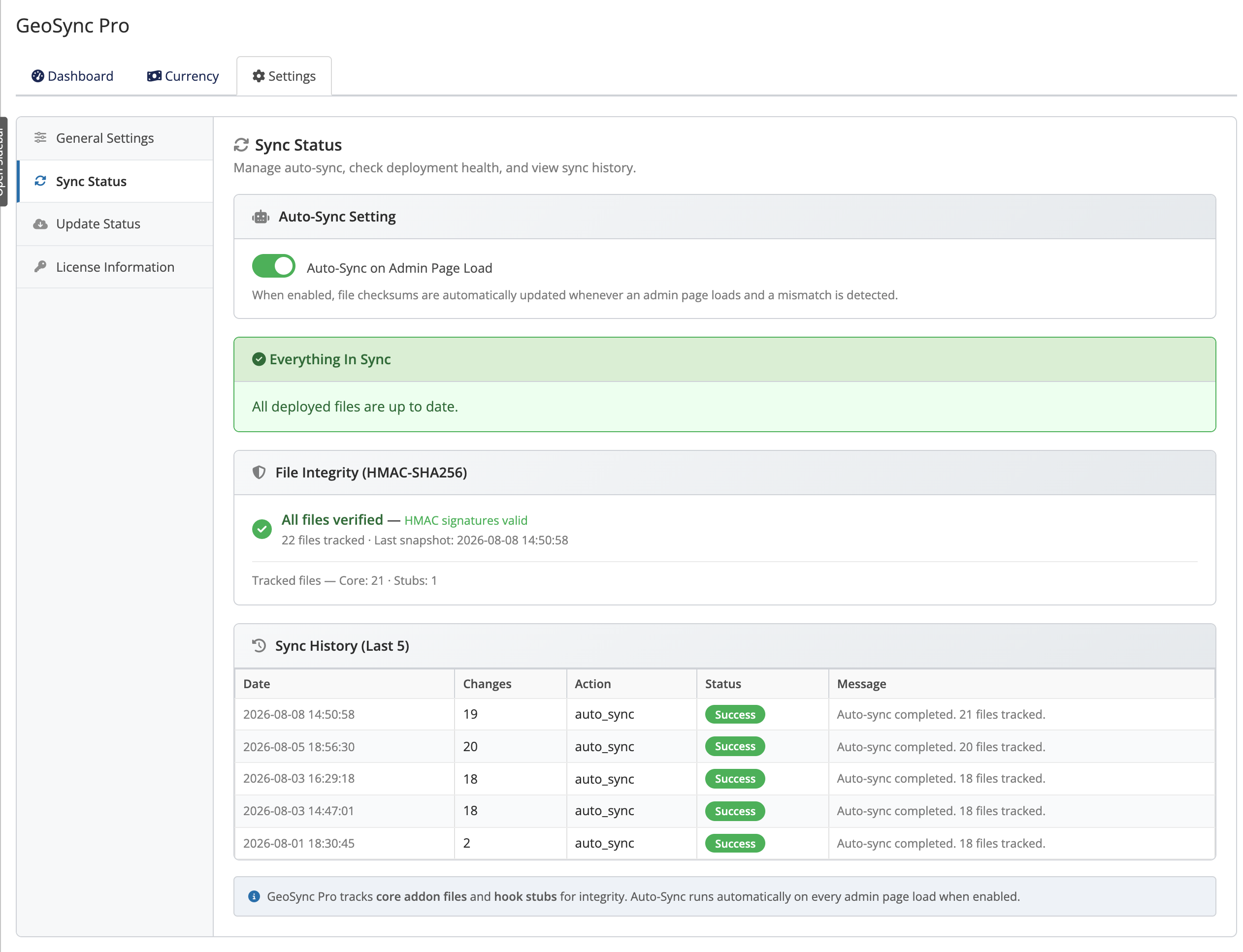Click the Sync History (Last 5) heading
1243x952 pixels.
[342, 646]
